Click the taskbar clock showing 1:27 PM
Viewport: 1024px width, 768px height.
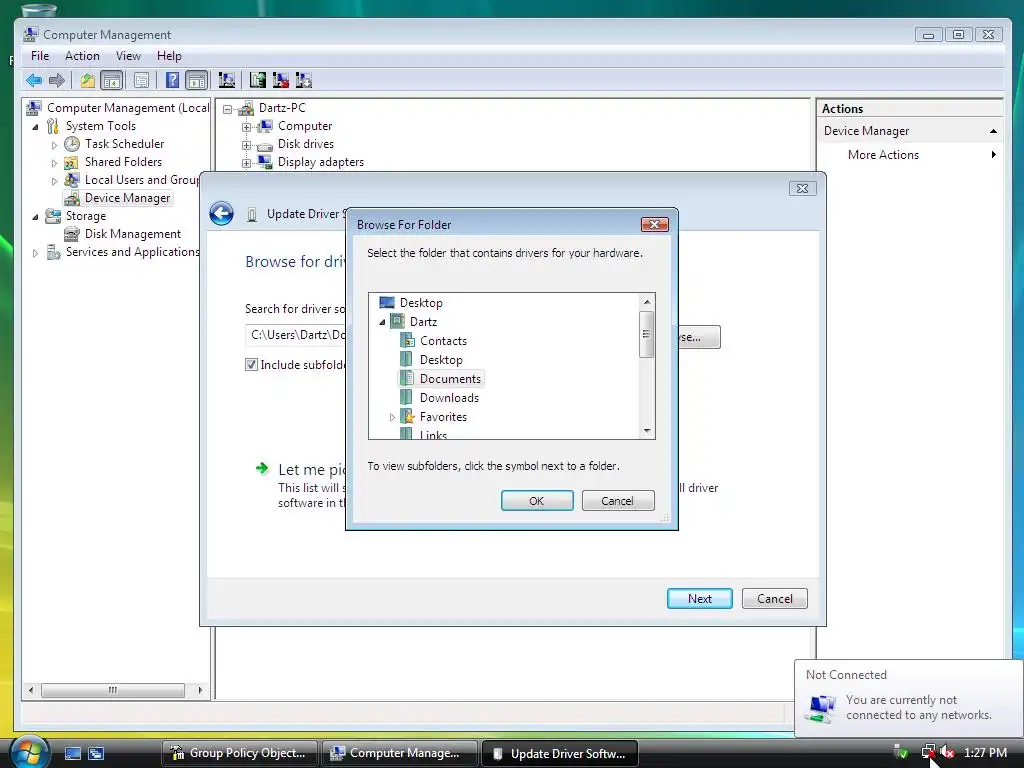pyautogui.click(x=985, y=752)
